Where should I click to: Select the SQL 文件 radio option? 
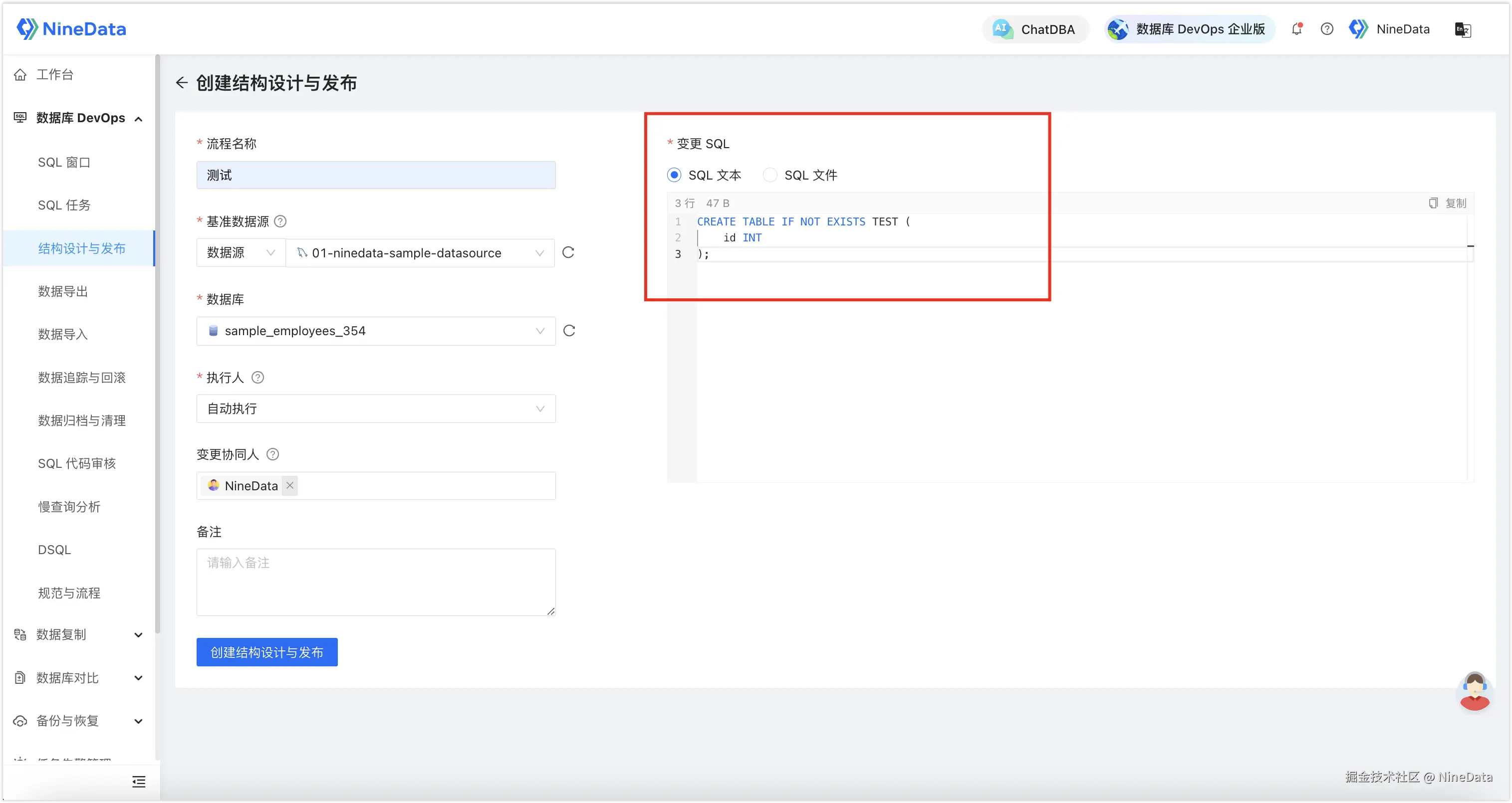click(x=769, y=175)
